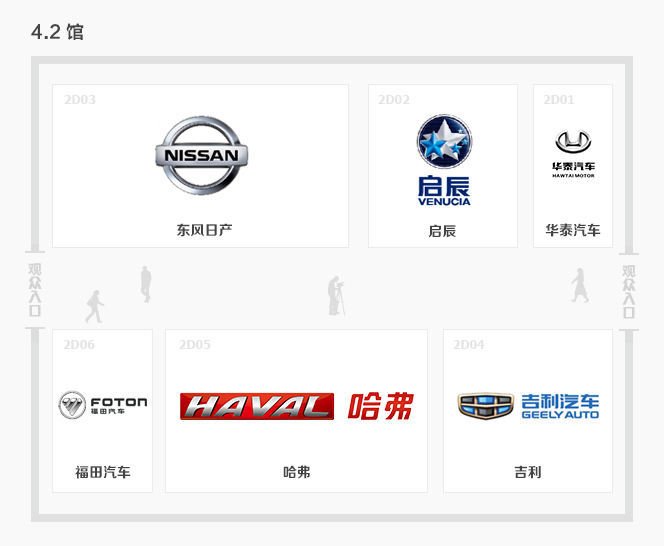Viewport: 664px width, 546px height.
Task: Select booth number 2D01
Action: click(x=559, y=100)
